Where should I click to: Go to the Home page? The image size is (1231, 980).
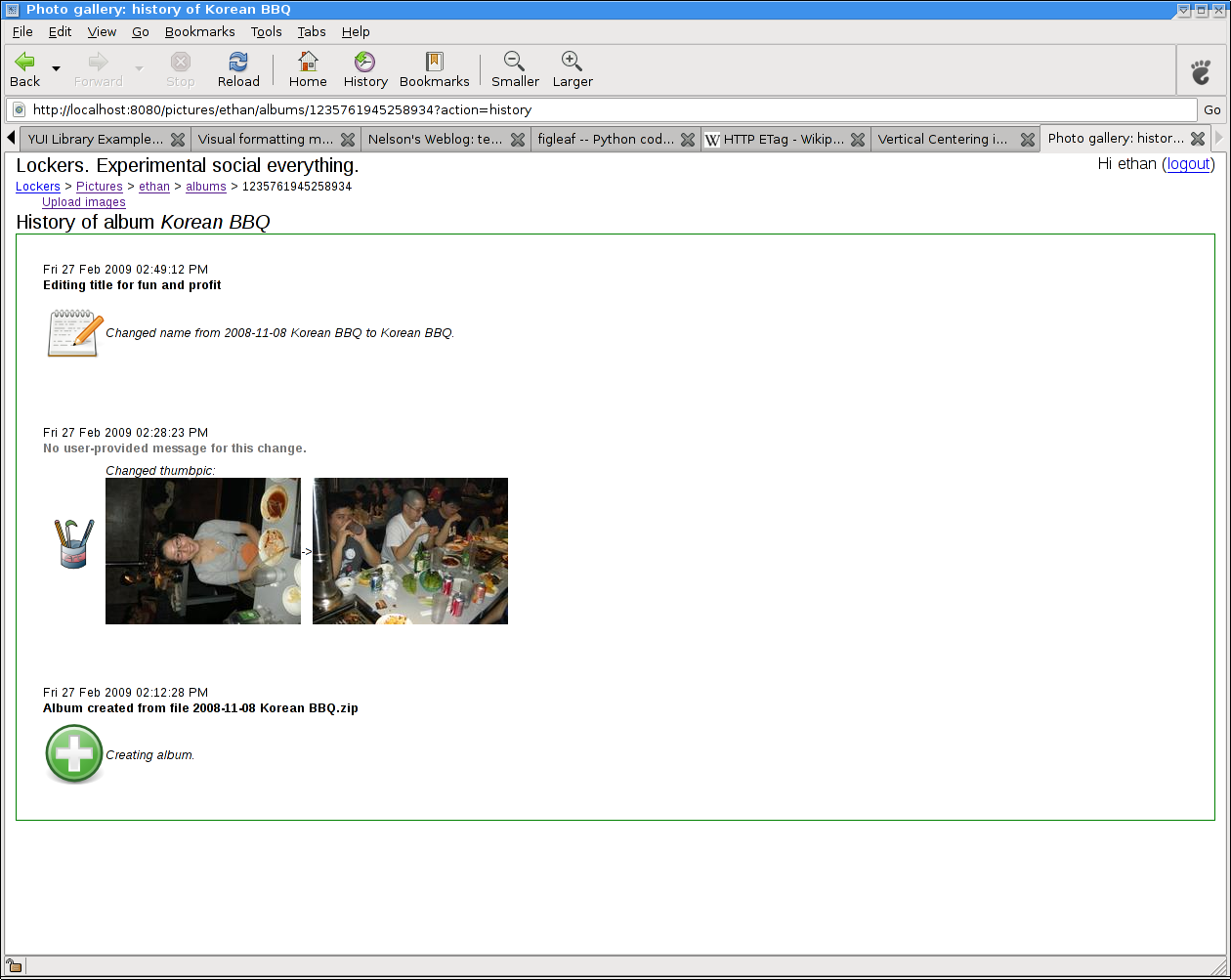[308, 69]
